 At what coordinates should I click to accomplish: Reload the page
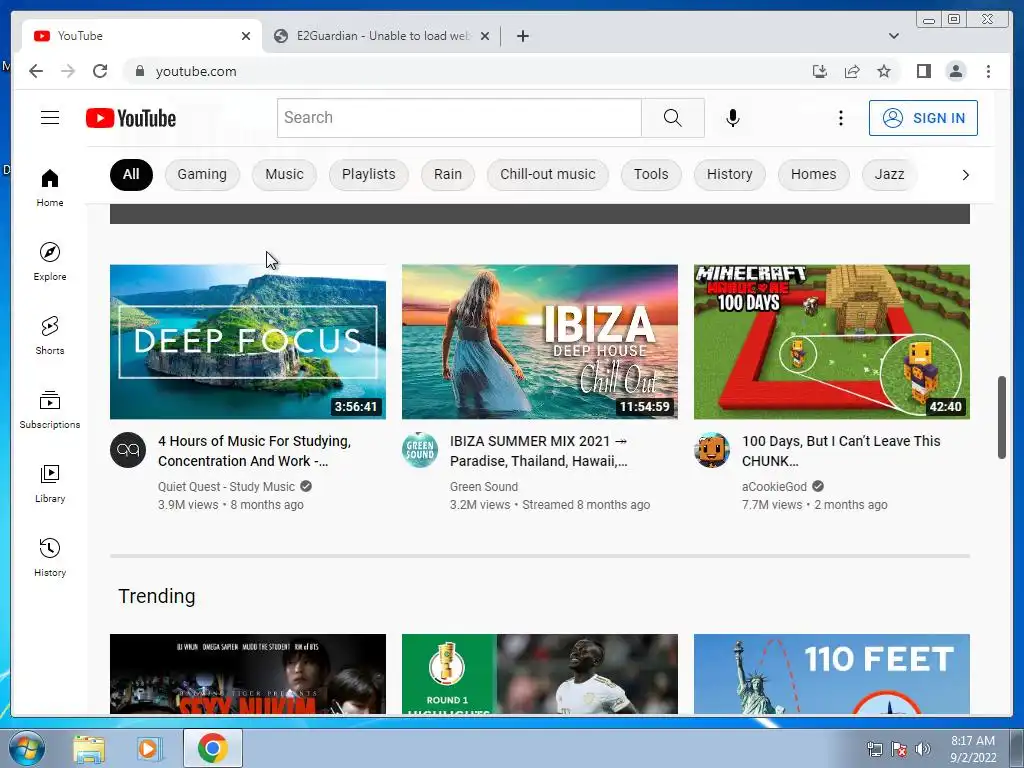[100, 71]
